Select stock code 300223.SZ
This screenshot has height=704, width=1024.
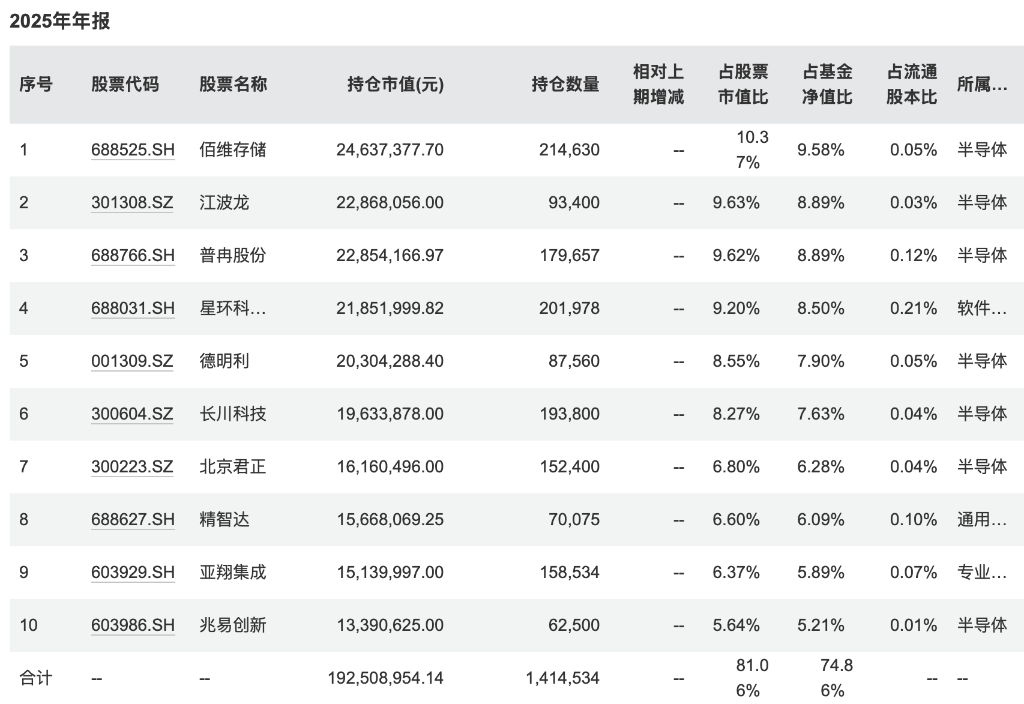pyautogui.click(x=132, y=467)
